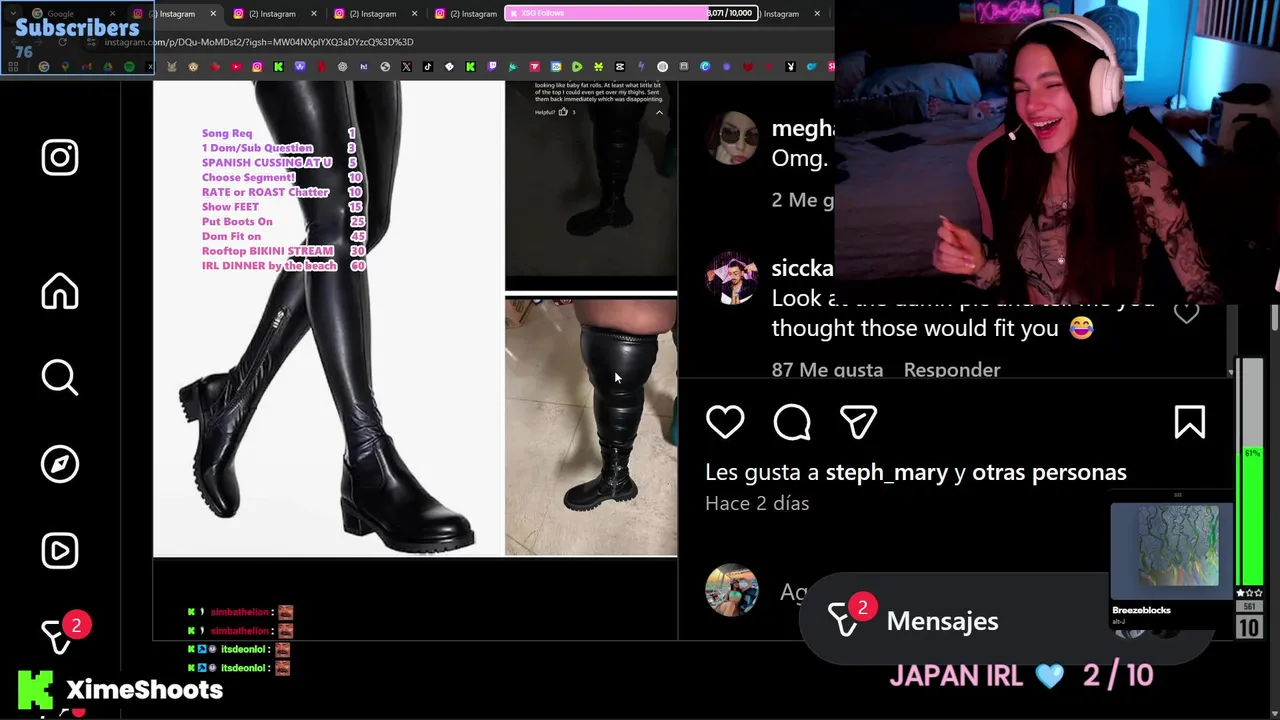The image size is (1280, 720).
Task: Open the Google Maps bookmark icon
Action: [65, 67]
